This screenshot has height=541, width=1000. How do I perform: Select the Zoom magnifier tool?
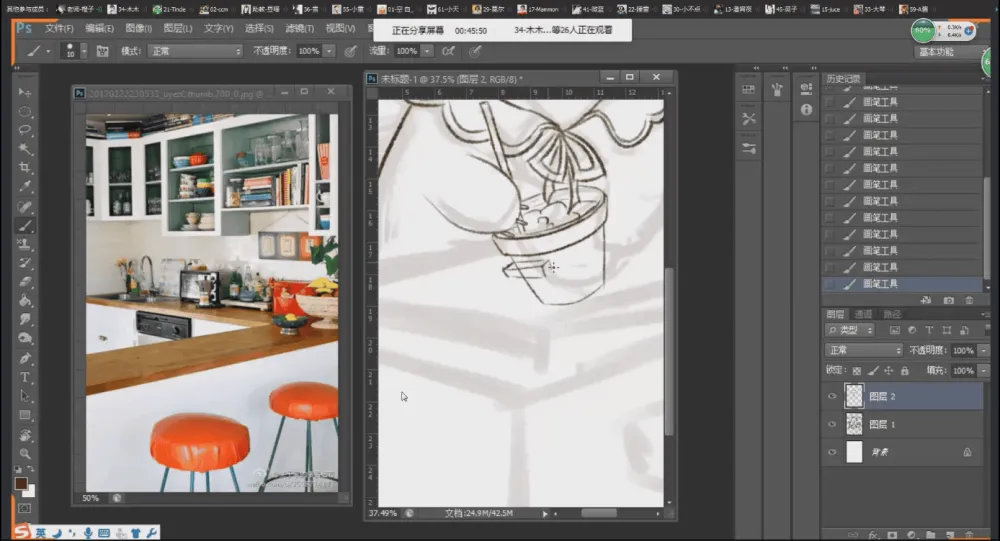point(25,453)
